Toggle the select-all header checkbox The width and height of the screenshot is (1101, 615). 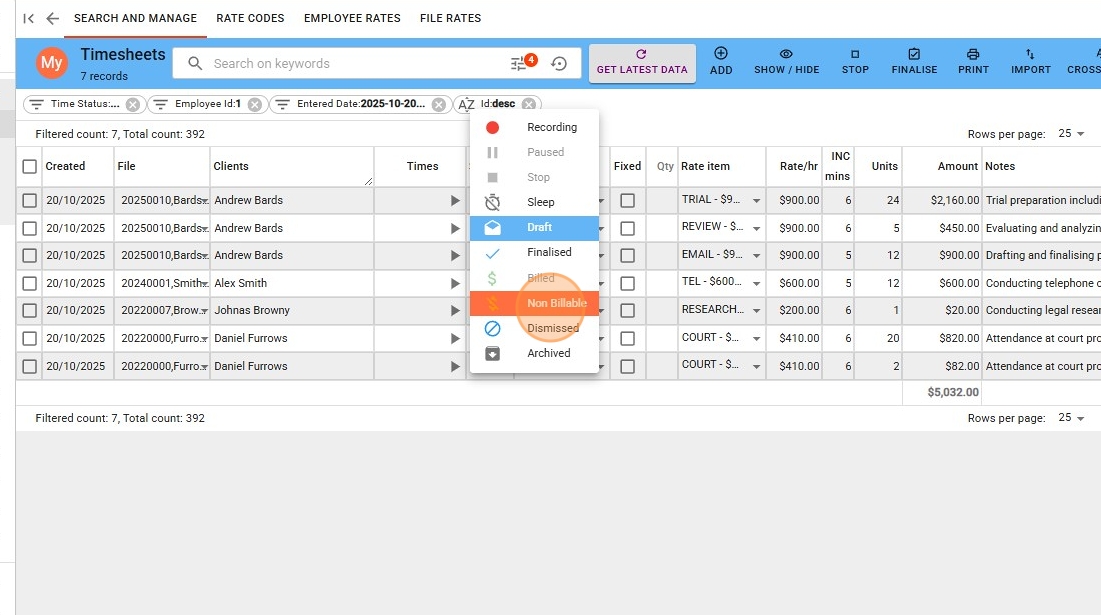click(x=29, y=166)
